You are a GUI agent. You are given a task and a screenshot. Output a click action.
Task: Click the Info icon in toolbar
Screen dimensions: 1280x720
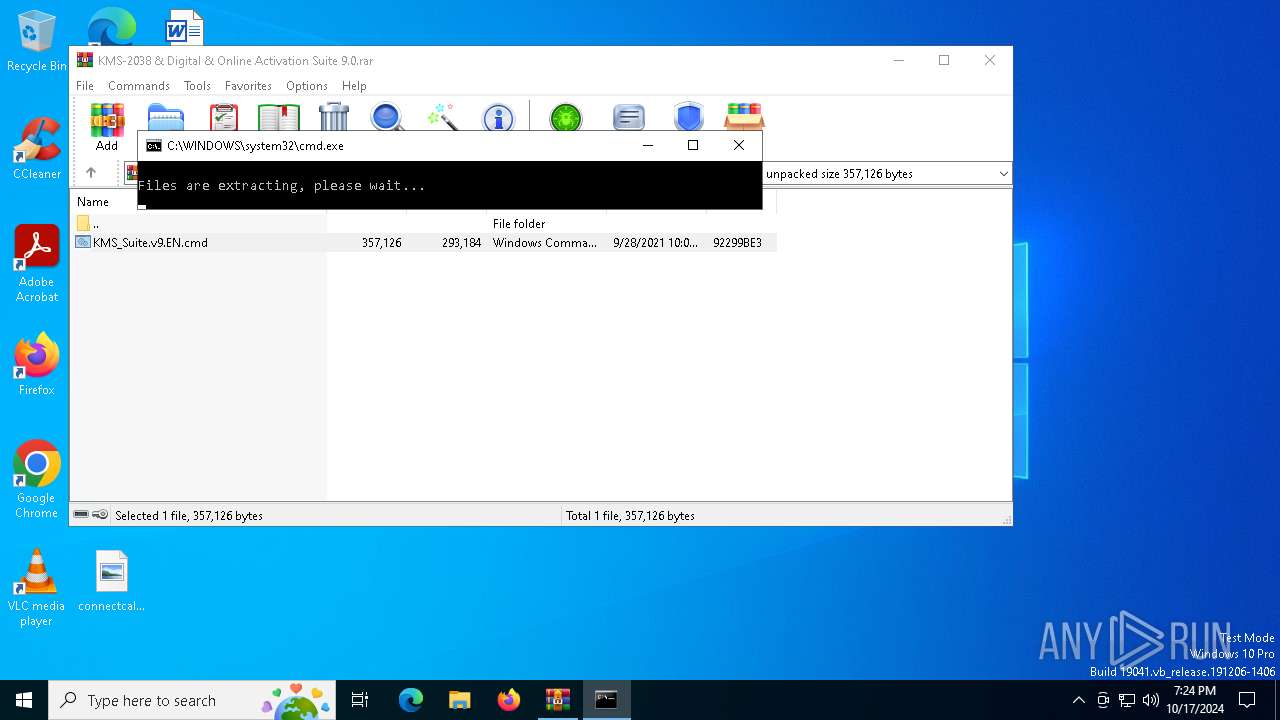(498, 117)
